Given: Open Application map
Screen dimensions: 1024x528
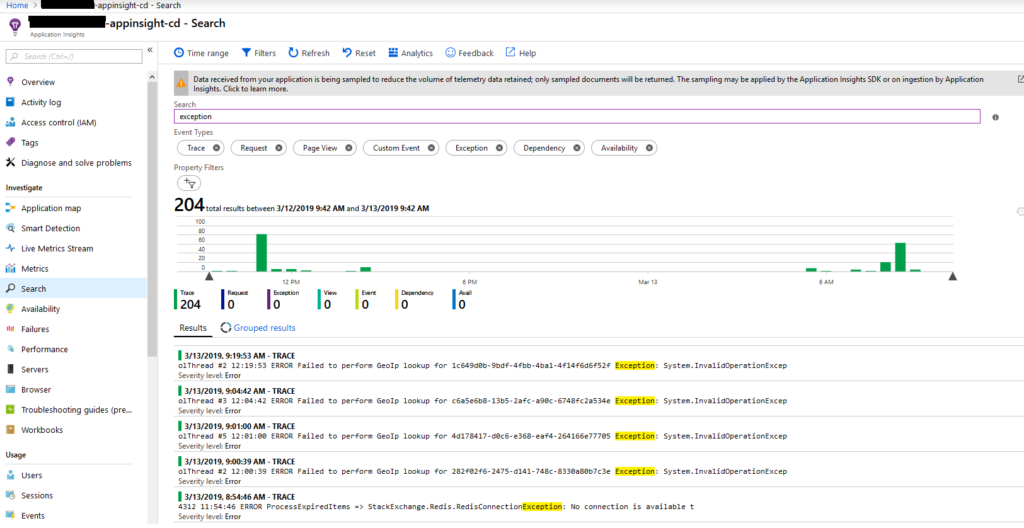Looking at the screenshot, I should [51, 208].
